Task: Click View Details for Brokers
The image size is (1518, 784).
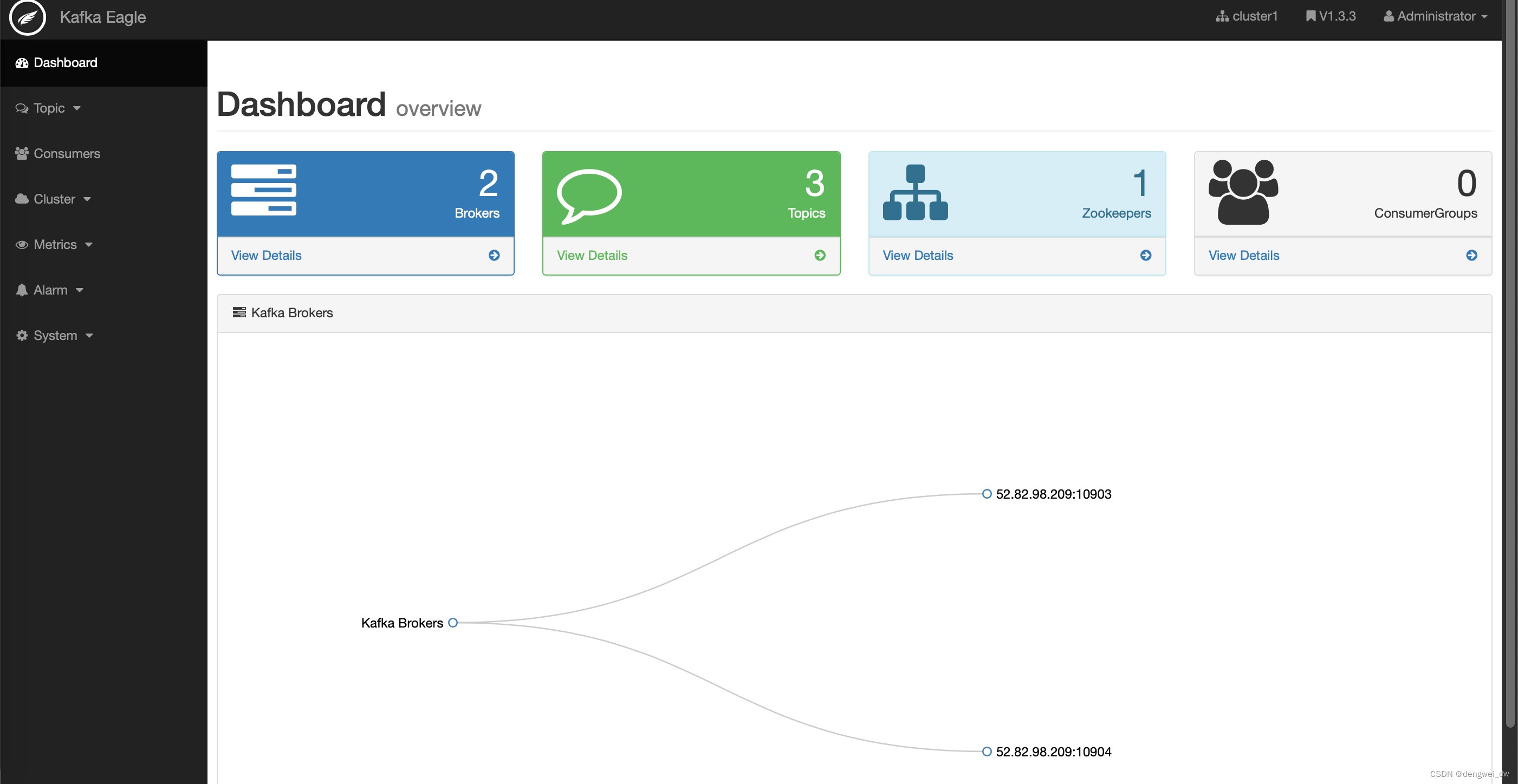Action: (x=266, y=255)
